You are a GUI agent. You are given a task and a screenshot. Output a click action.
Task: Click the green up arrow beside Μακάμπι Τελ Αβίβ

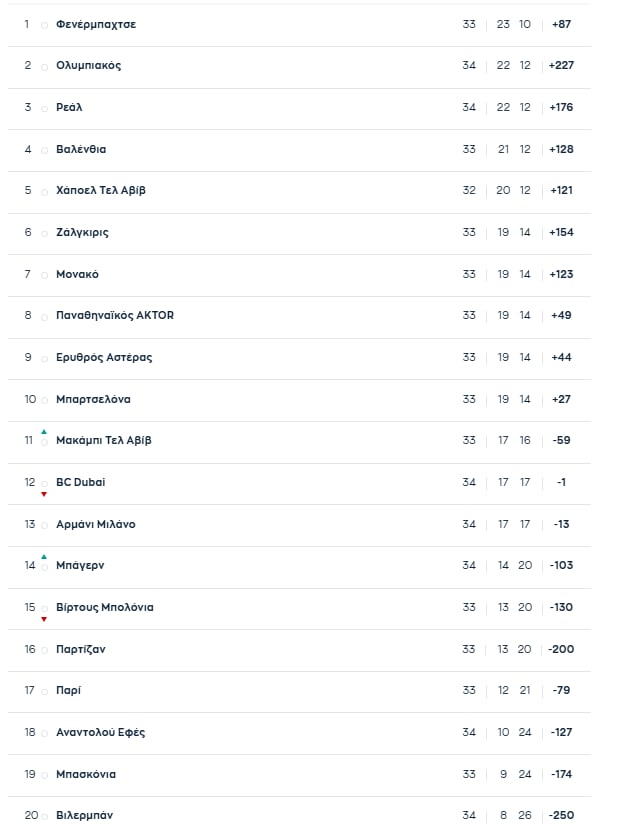click(44, 431)
